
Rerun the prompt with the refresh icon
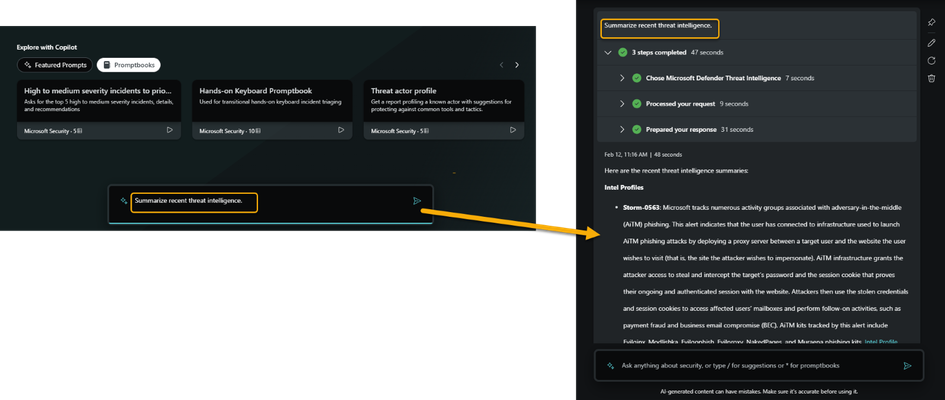[x=931, y=61]
